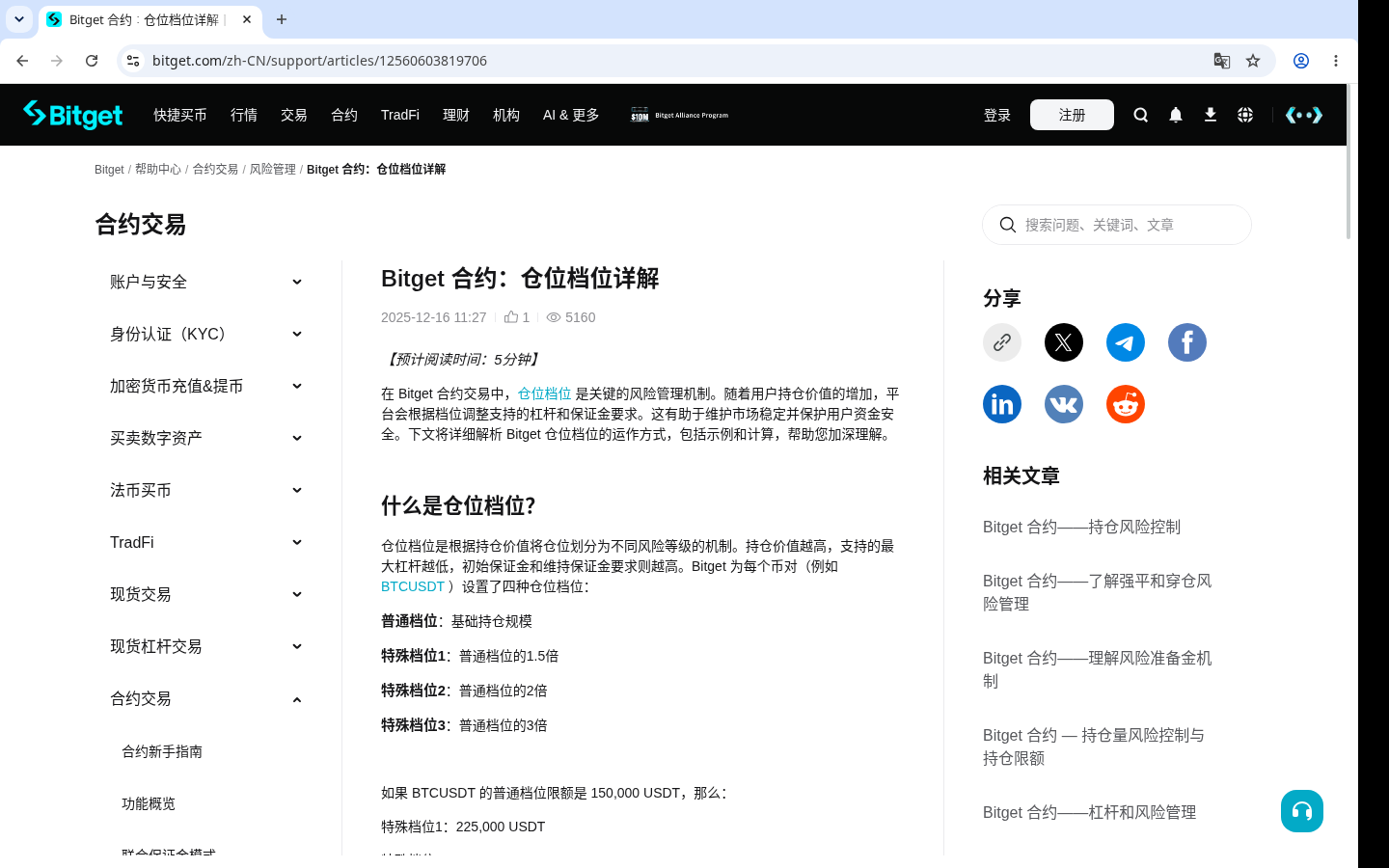Open the 快捷买币 nav menu
The width and height of the screenshot is (1389, 868).
pyautogui.click(x=180, y=115)
